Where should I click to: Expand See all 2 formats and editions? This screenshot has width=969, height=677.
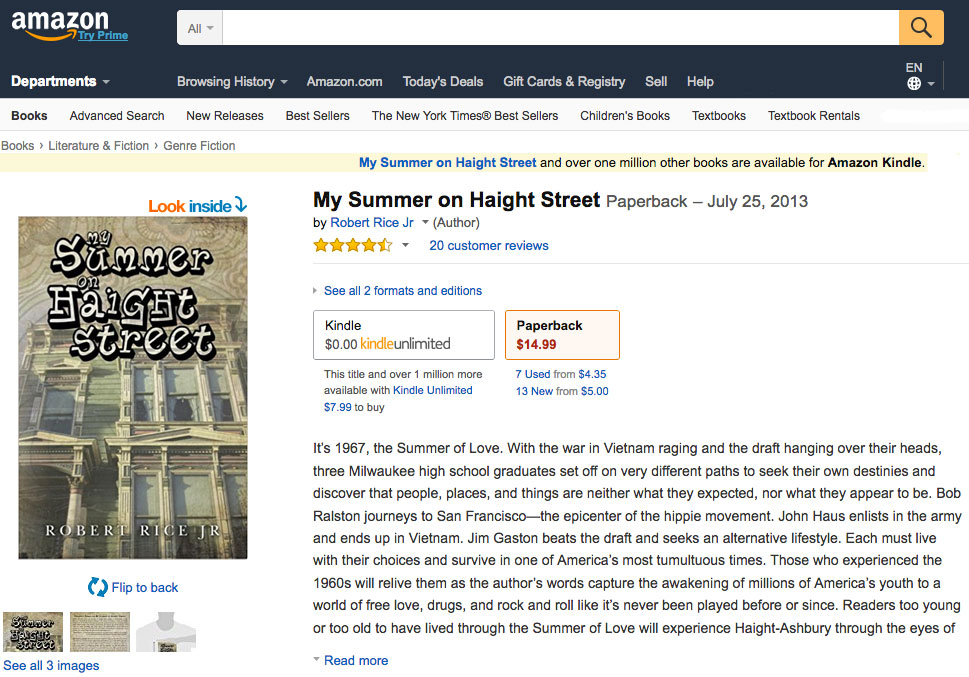[402, 291]
